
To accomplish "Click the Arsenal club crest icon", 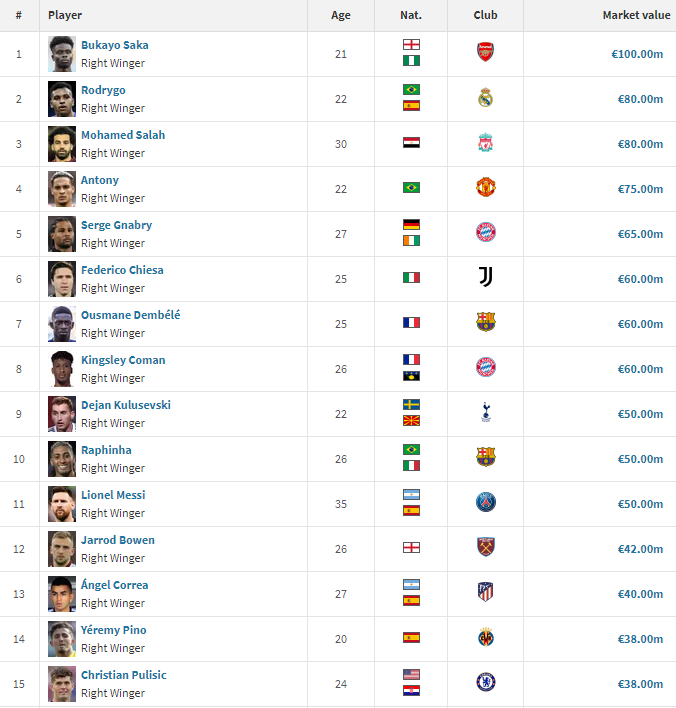I will 485,52.
